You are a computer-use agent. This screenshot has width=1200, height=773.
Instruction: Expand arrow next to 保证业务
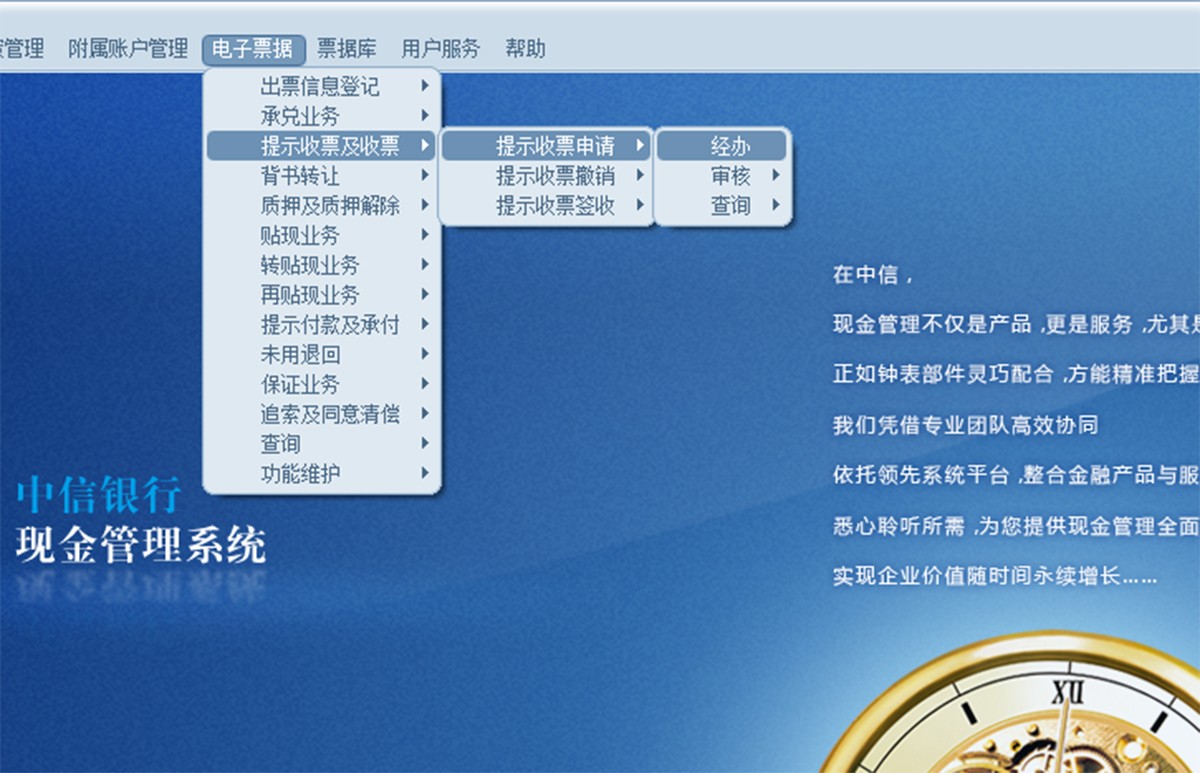coord(425,384)
